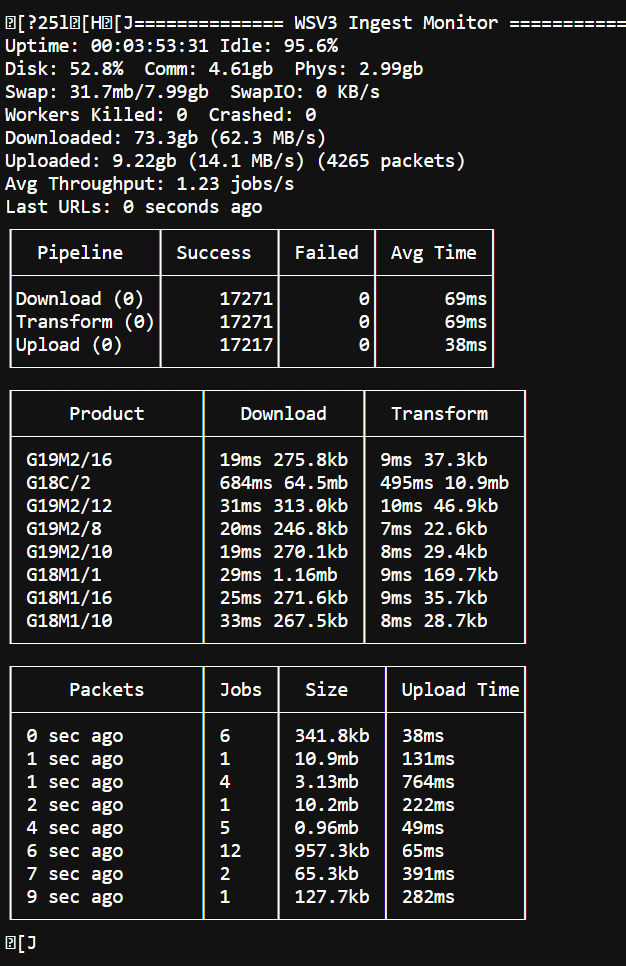Click the Pipeline column header
Image resolution: width=626 pixels, height=966 pixels.
(x=80, y=253)
